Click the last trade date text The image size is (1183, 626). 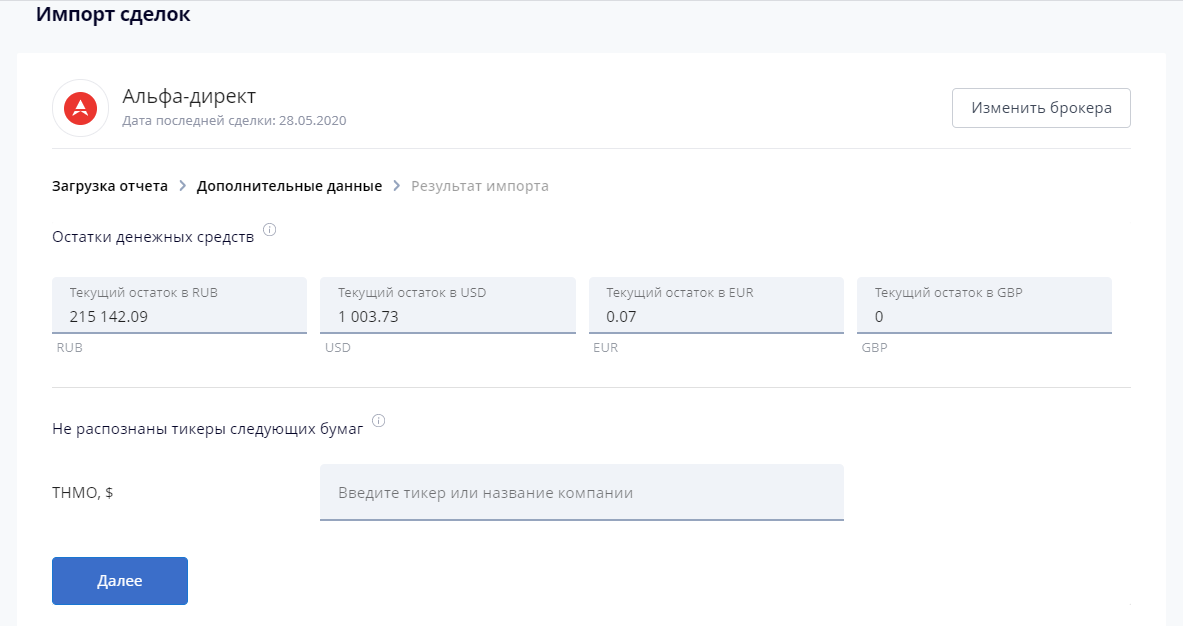[234, 121]
